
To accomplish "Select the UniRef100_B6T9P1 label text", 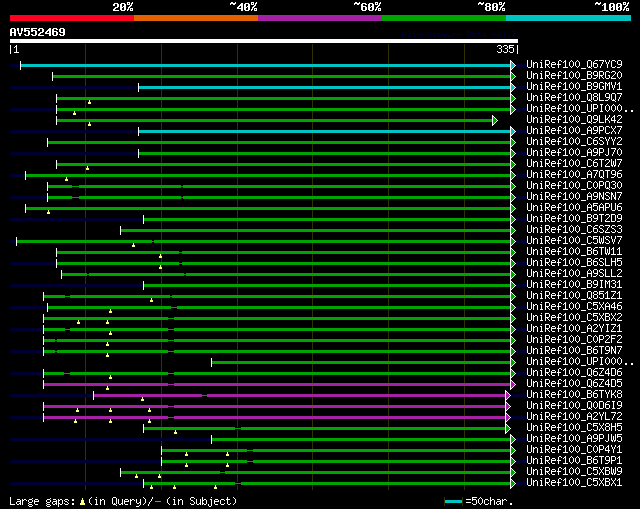I will [574, 461].
